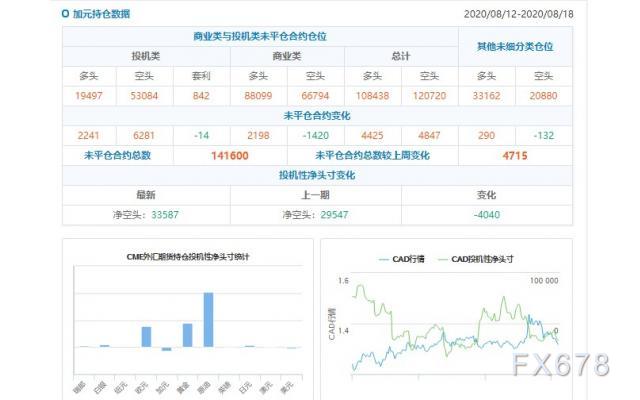Select change value -132
This screenshot has width=640, height=400.
tap(544, 136)
